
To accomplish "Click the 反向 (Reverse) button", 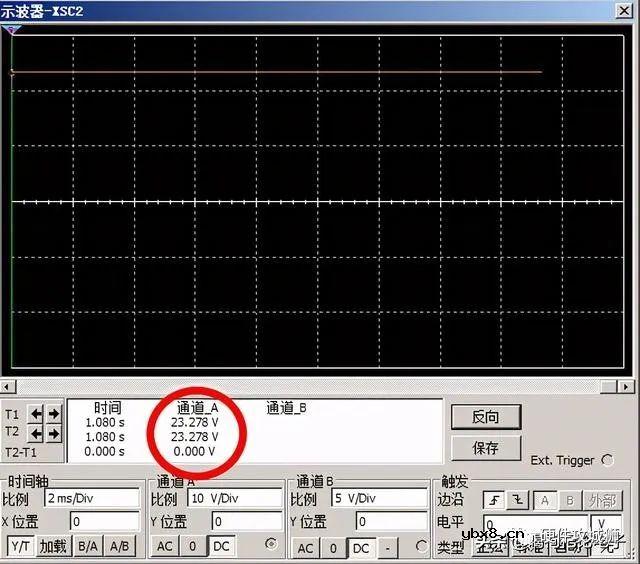I will point(485,416).
